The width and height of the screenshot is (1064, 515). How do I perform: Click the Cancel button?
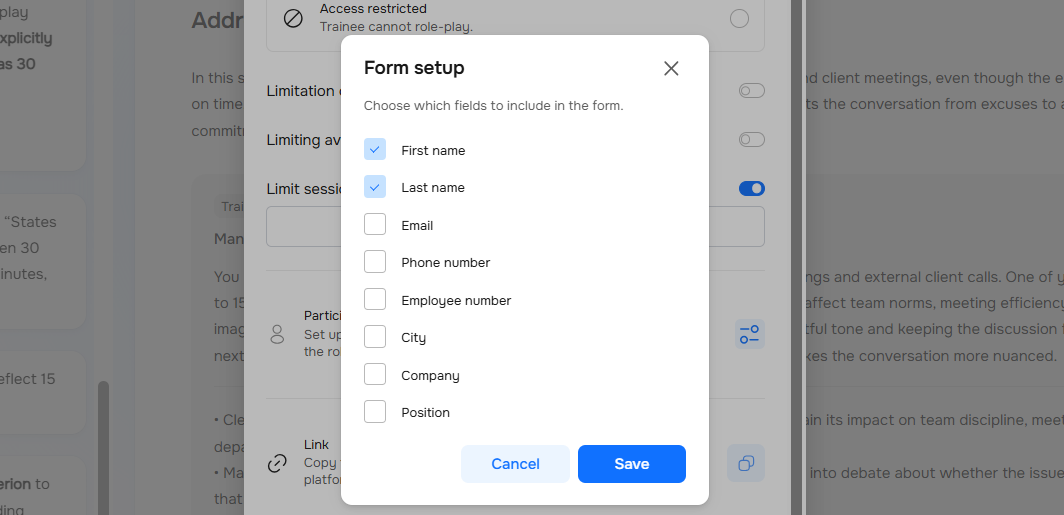pos(515,464)
